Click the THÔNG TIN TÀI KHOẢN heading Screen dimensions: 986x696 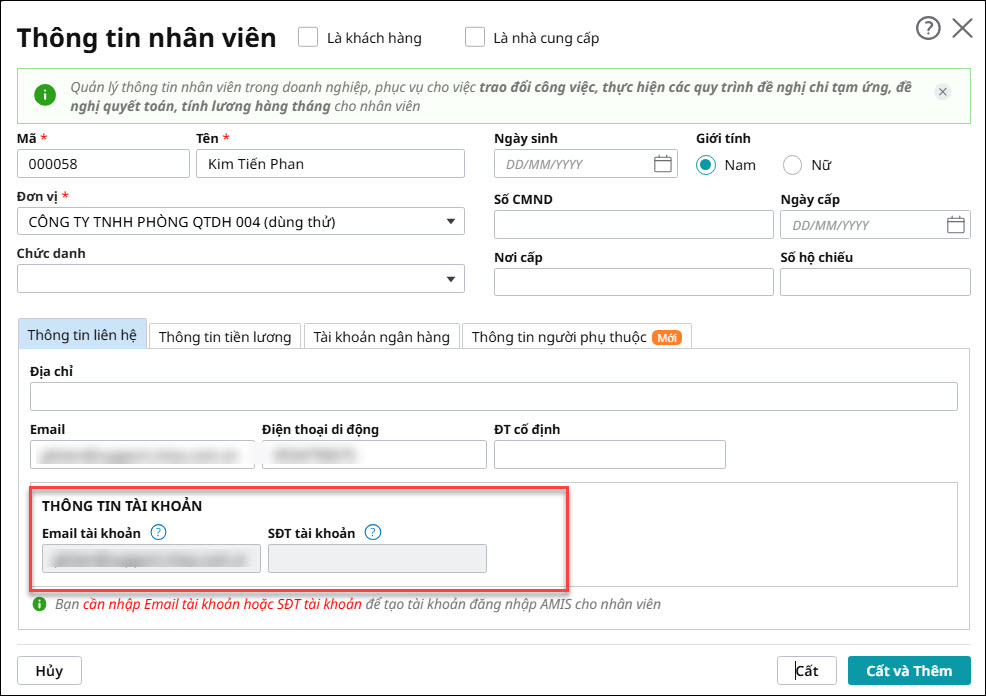pyautogui.click(x=122, y=506)
